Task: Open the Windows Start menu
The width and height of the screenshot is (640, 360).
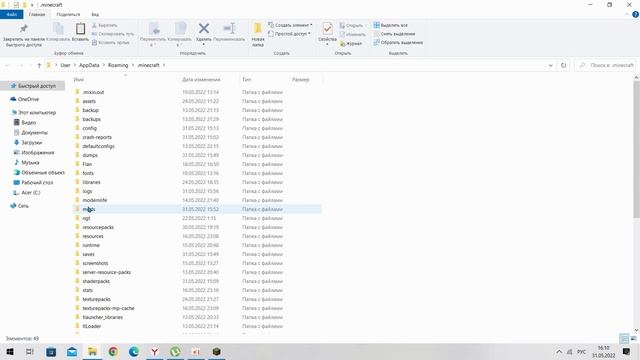Action: [x=10, y=351]
